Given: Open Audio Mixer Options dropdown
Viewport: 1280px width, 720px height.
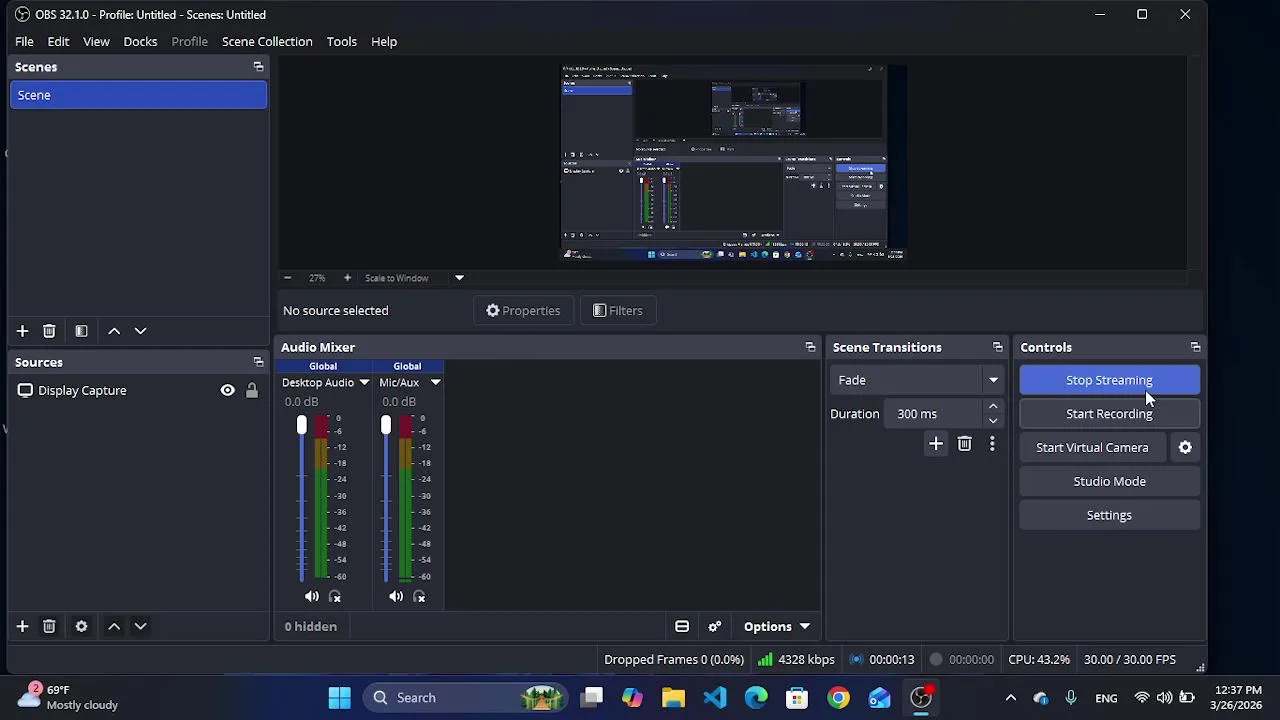Looking at the screenshot, I should point(776,627).
